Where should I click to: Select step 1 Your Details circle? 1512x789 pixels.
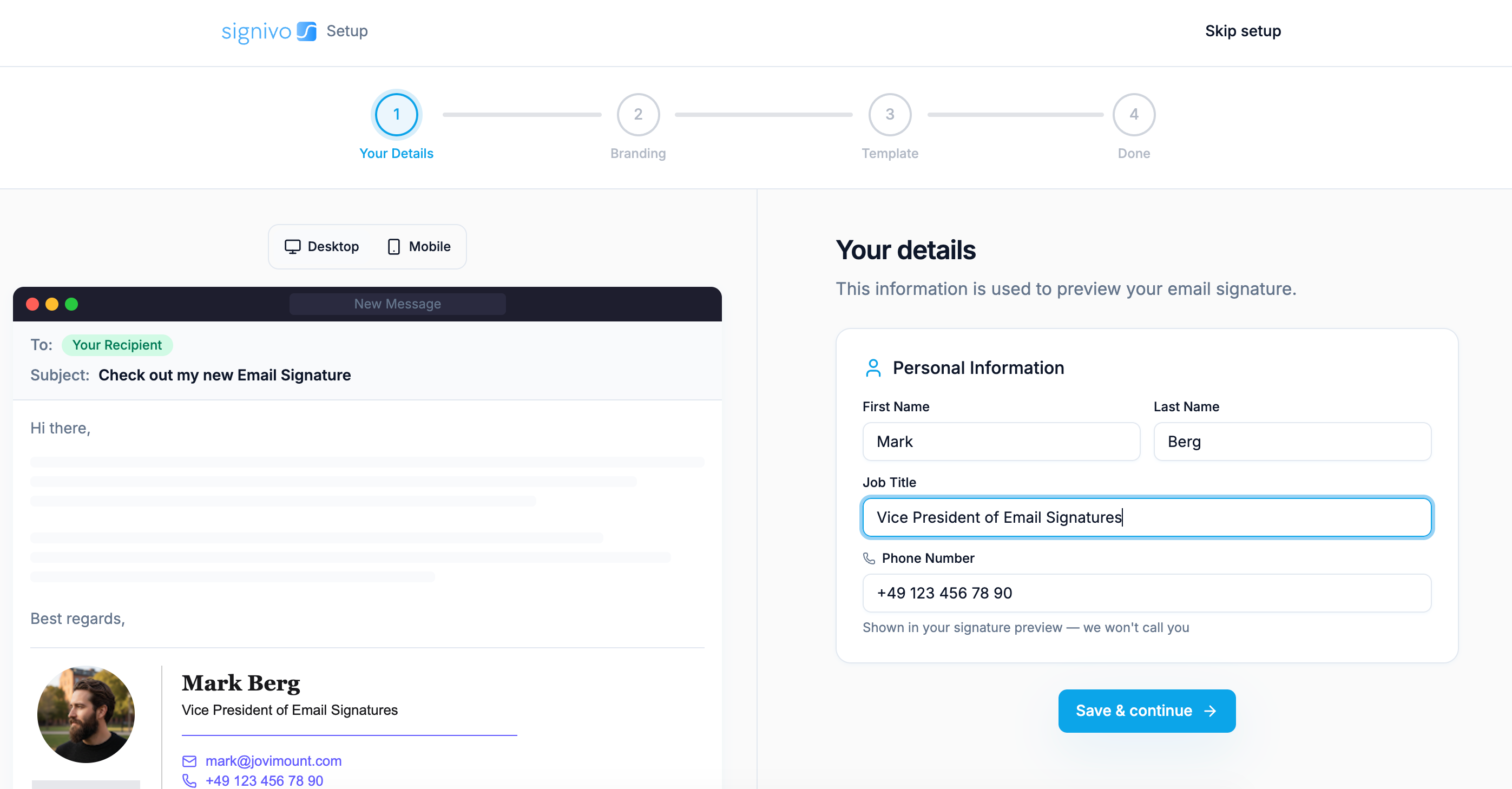[x=397, y=115]
